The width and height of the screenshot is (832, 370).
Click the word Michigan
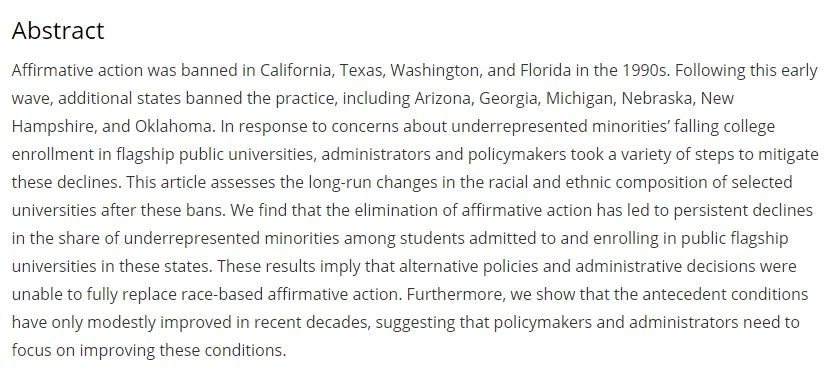point(580,99)
